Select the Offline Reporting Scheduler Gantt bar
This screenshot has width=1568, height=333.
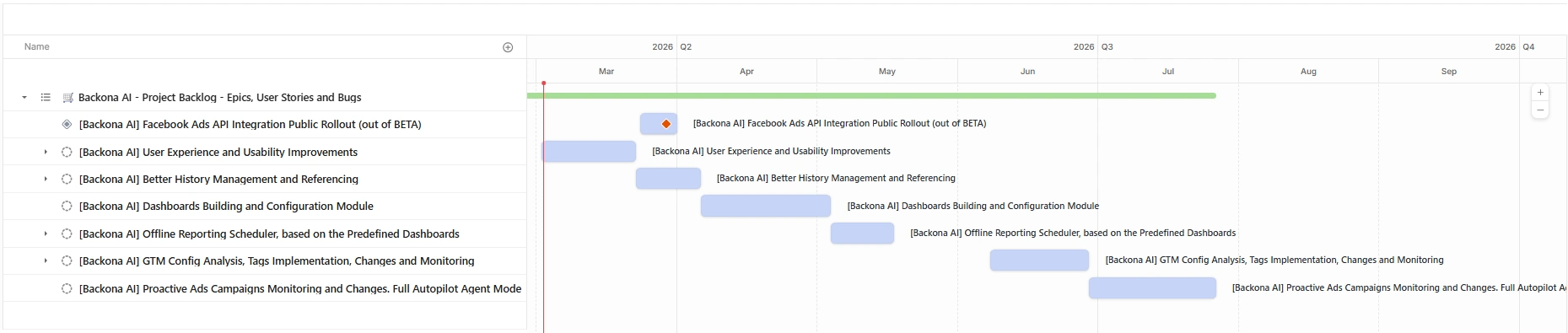(862, 234)
